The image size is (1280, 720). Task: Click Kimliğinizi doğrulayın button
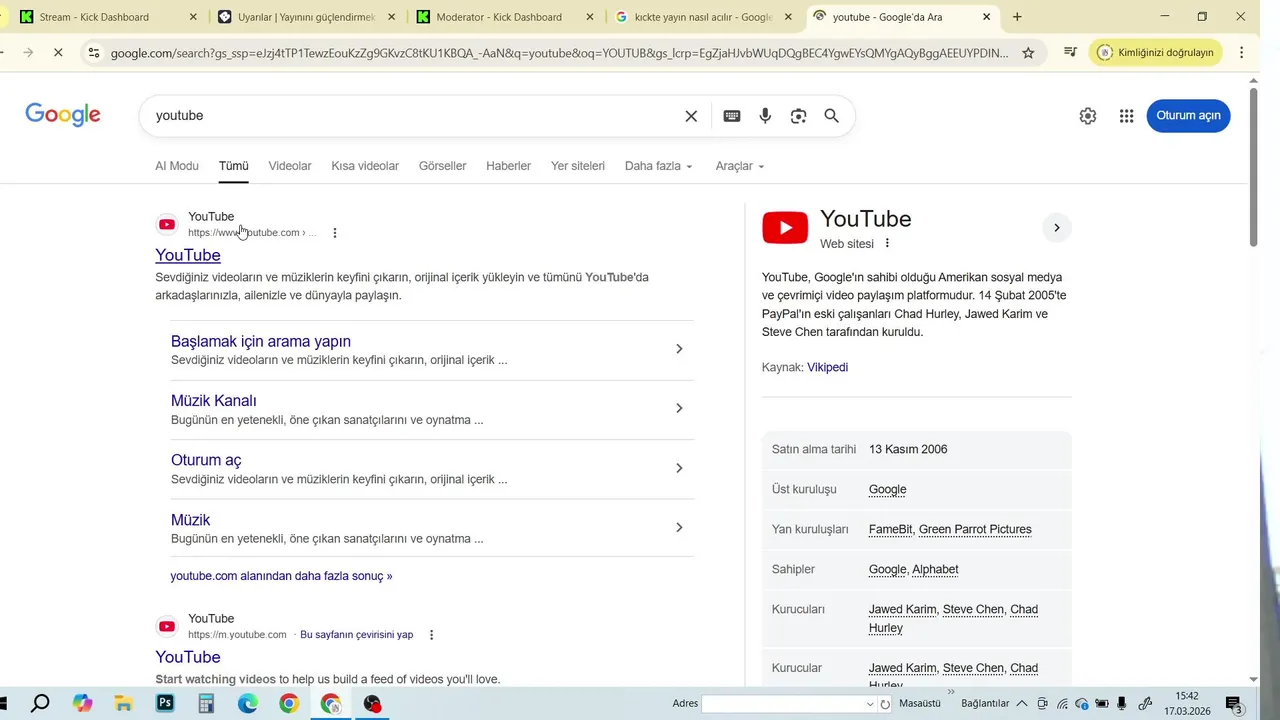1156,53
